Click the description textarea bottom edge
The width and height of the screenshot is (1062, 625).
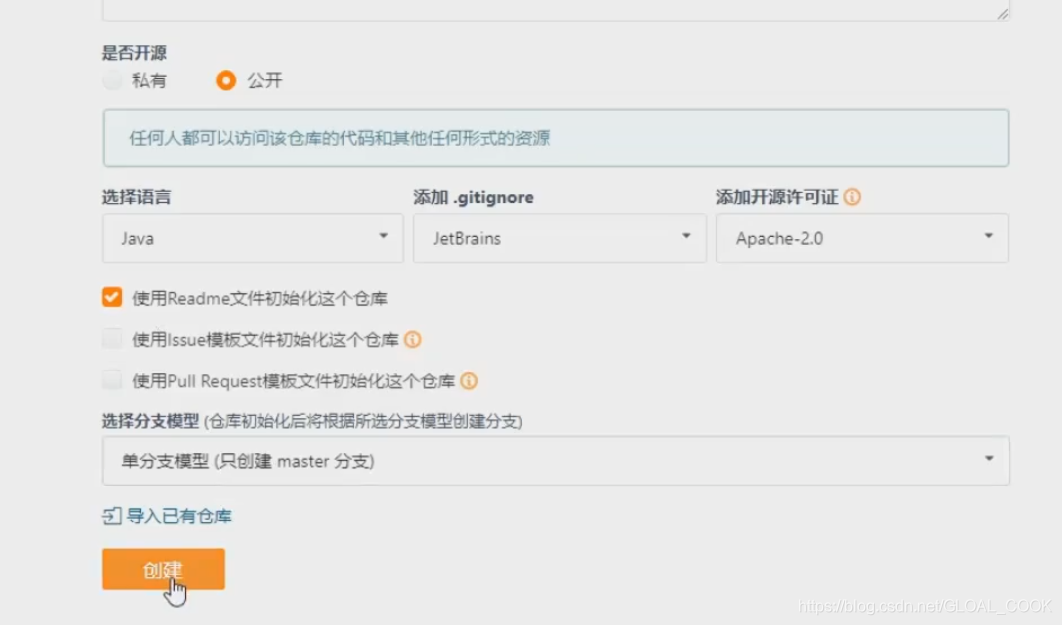[555, 20]
